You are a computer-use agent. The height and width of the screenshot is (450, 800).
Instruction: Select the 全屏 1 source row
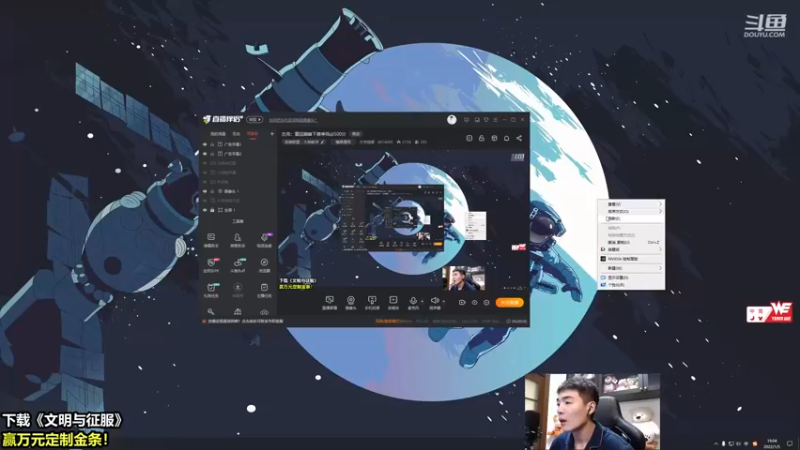pyautogui.click(x=238, y=210)
